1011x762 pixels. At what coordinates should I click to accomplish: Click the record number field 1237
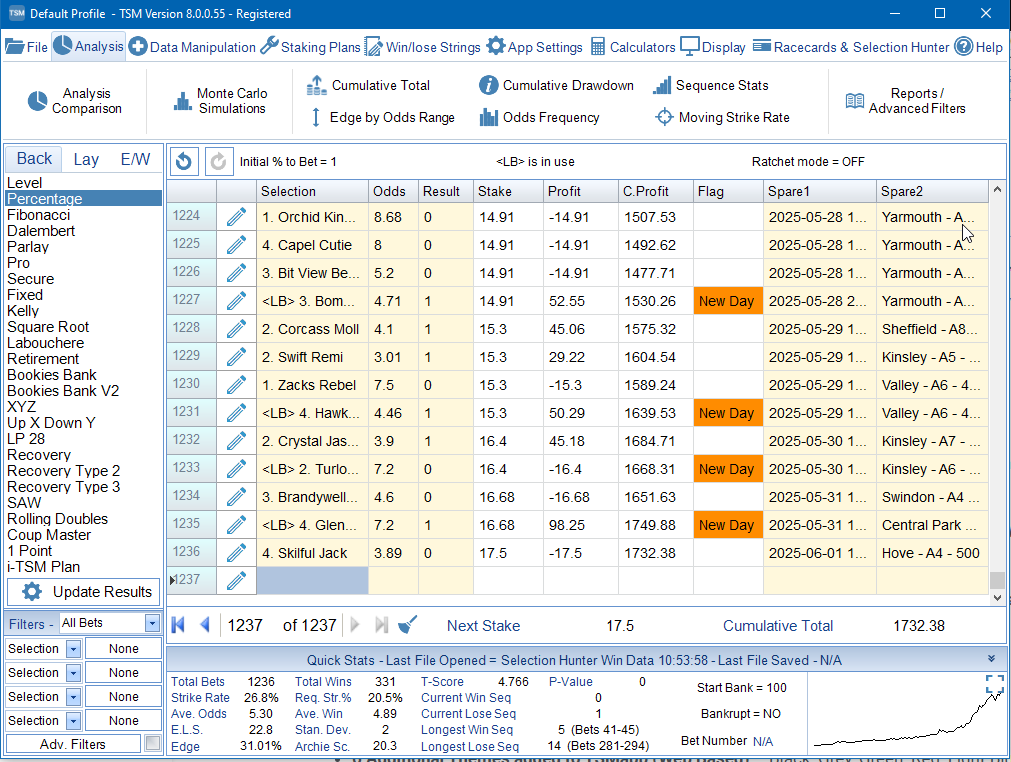245,625
